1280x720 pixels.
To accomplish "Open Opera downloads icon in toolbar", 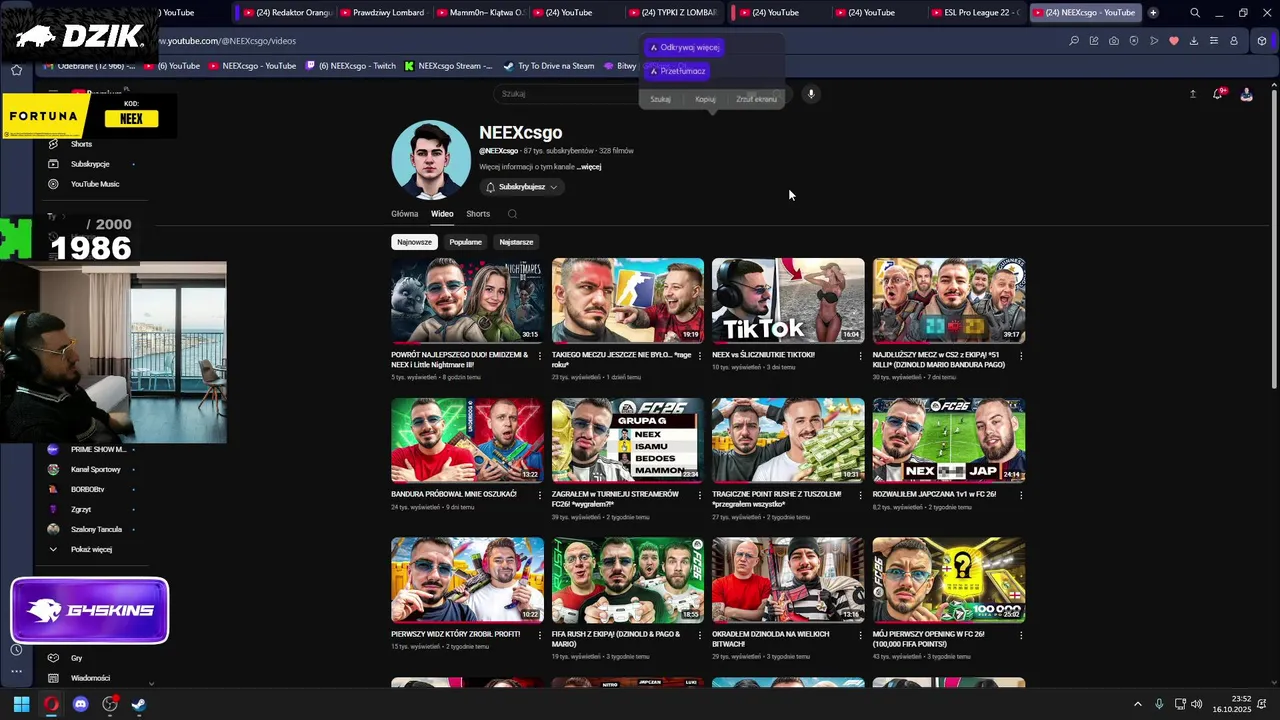I will [x=1194, y=41].
